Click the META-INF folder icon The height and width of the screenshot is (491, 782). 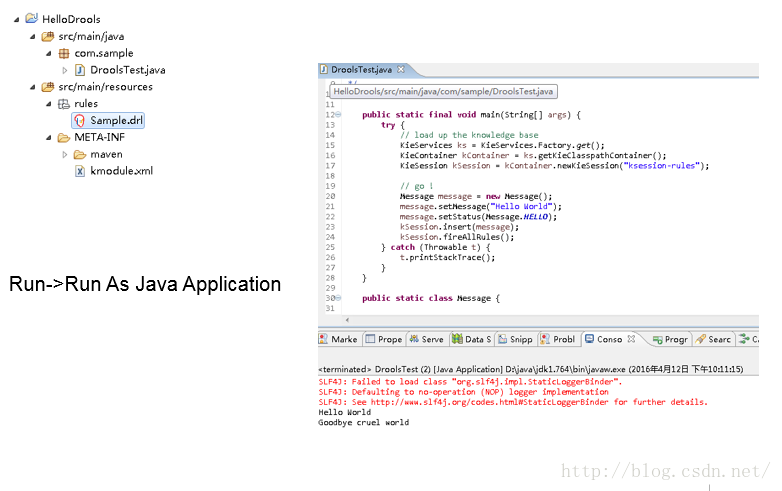[64, 138]
